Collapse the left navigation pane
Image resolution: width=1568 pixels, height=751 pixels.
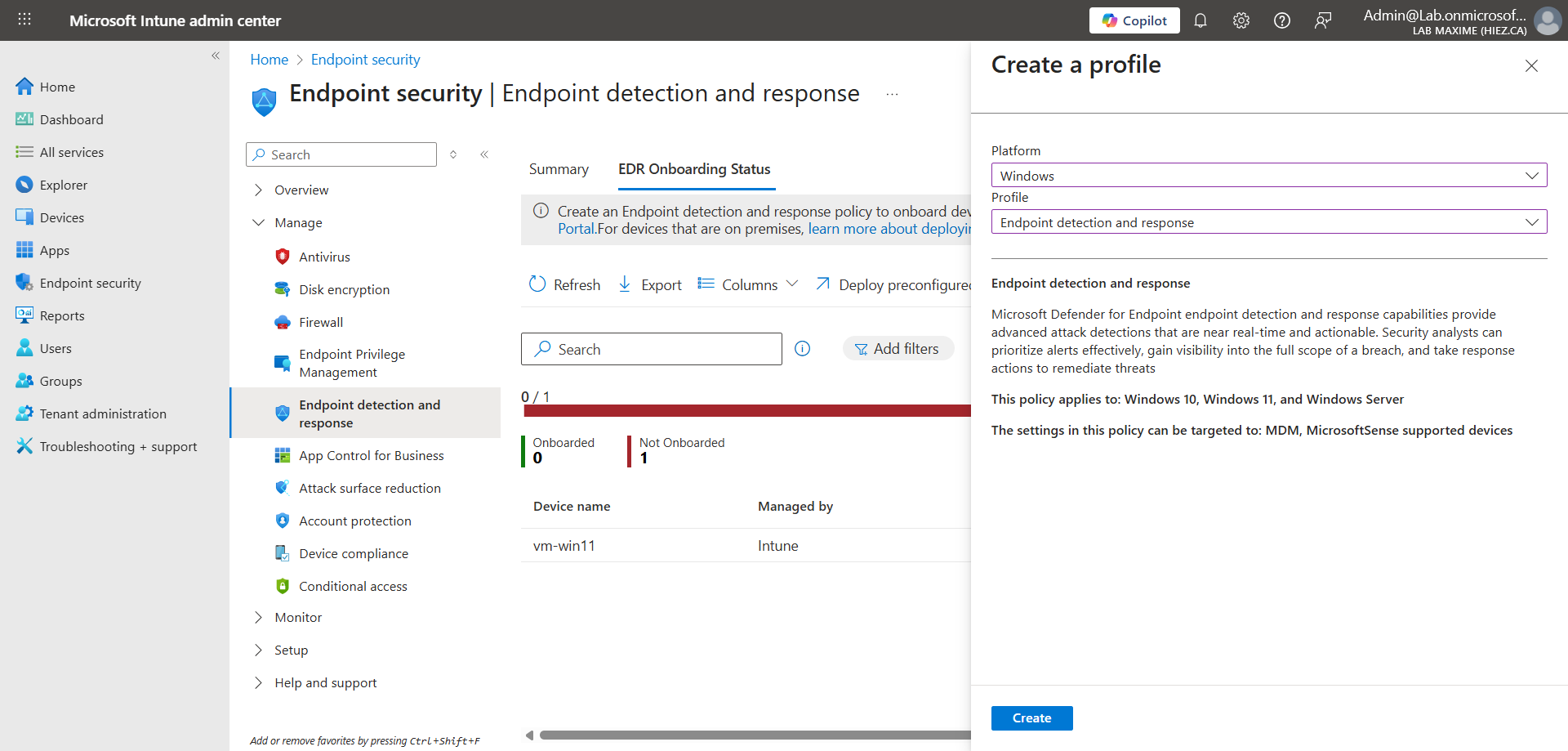pyautogui.click(x=216, y=56)
